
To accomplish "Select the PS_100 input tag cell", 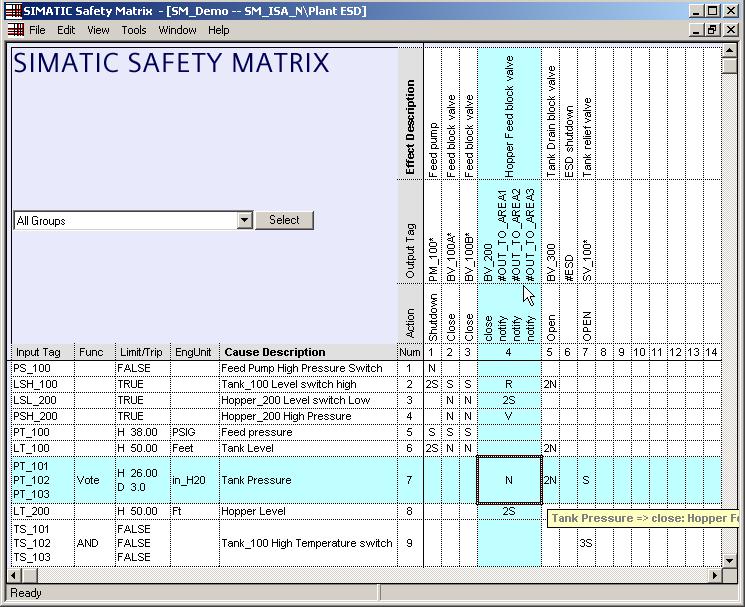I will 42,368.
